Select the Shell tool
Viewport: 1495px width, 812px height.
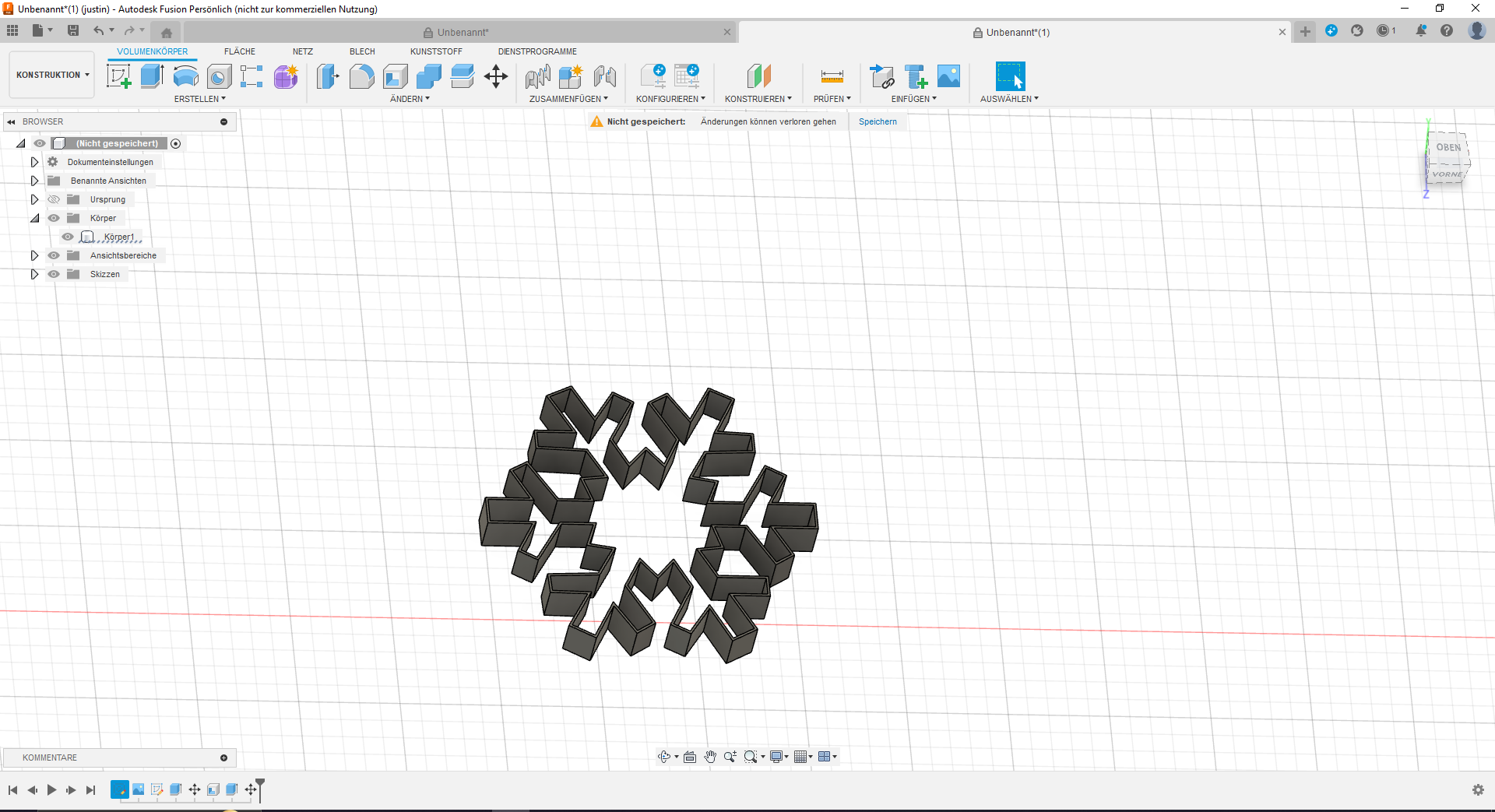point(395,76)
